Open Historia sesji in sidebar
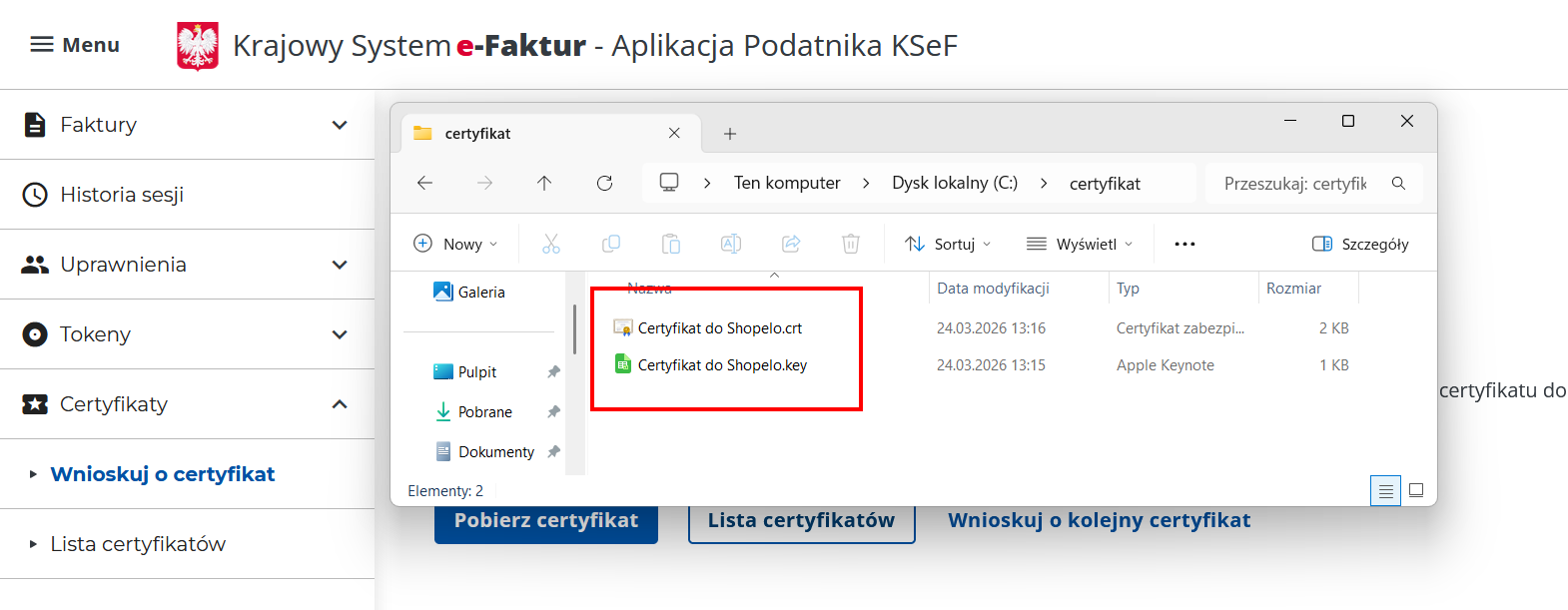This screenshot has width=1568, height=610. (122, 195)
